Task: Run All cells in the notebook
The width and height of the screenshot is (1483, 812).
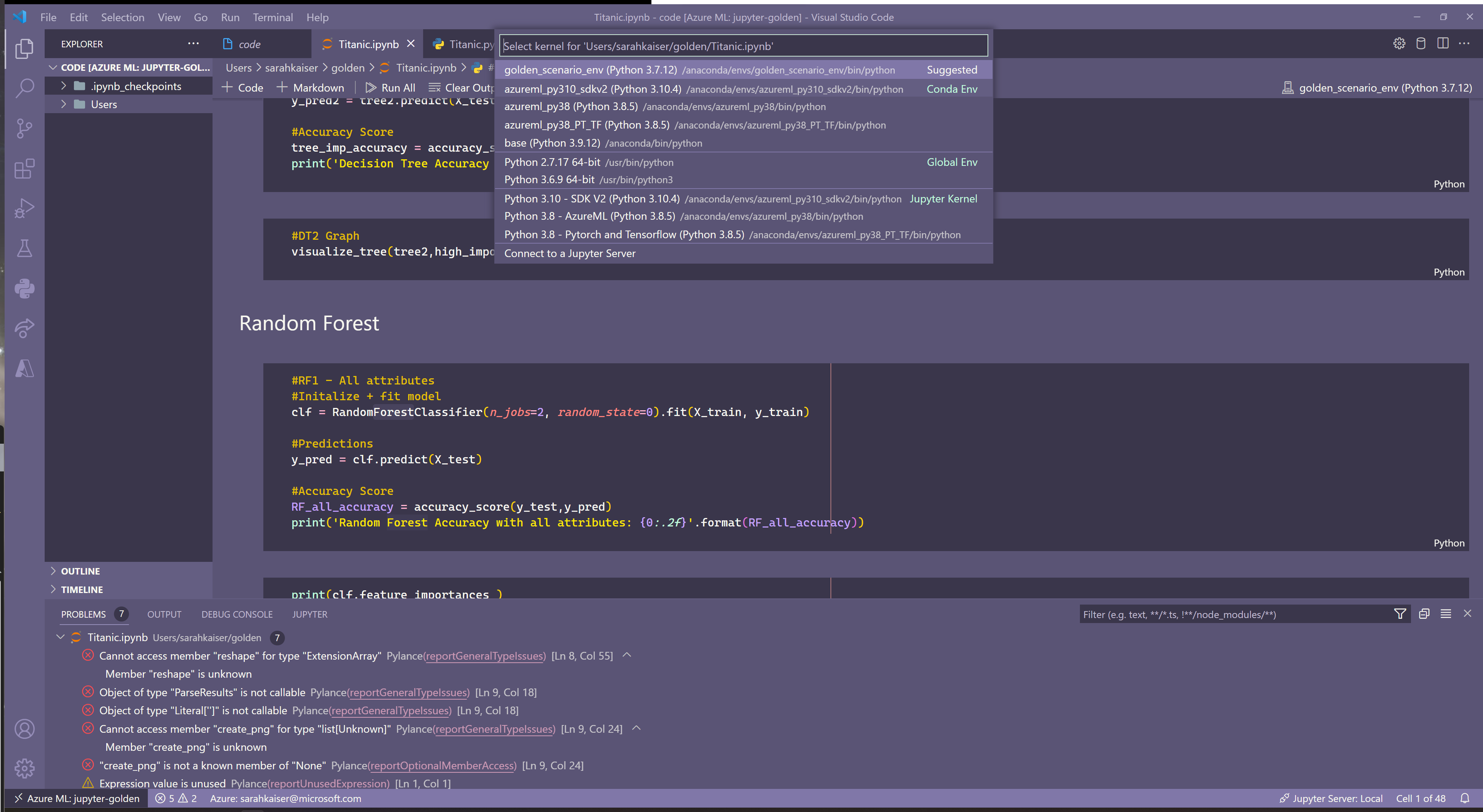Action: click(391, 87)
